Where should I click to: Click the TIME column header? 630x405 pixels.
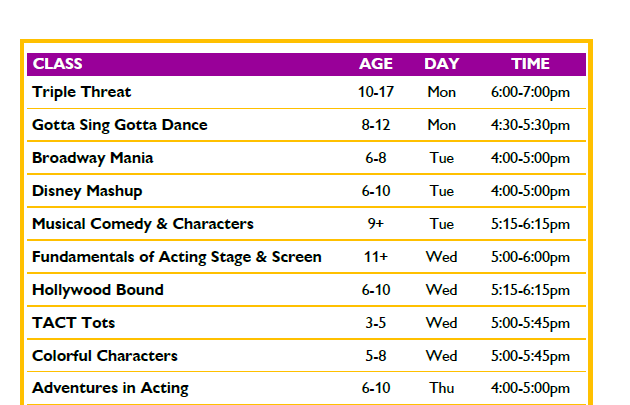pos(530,64)
